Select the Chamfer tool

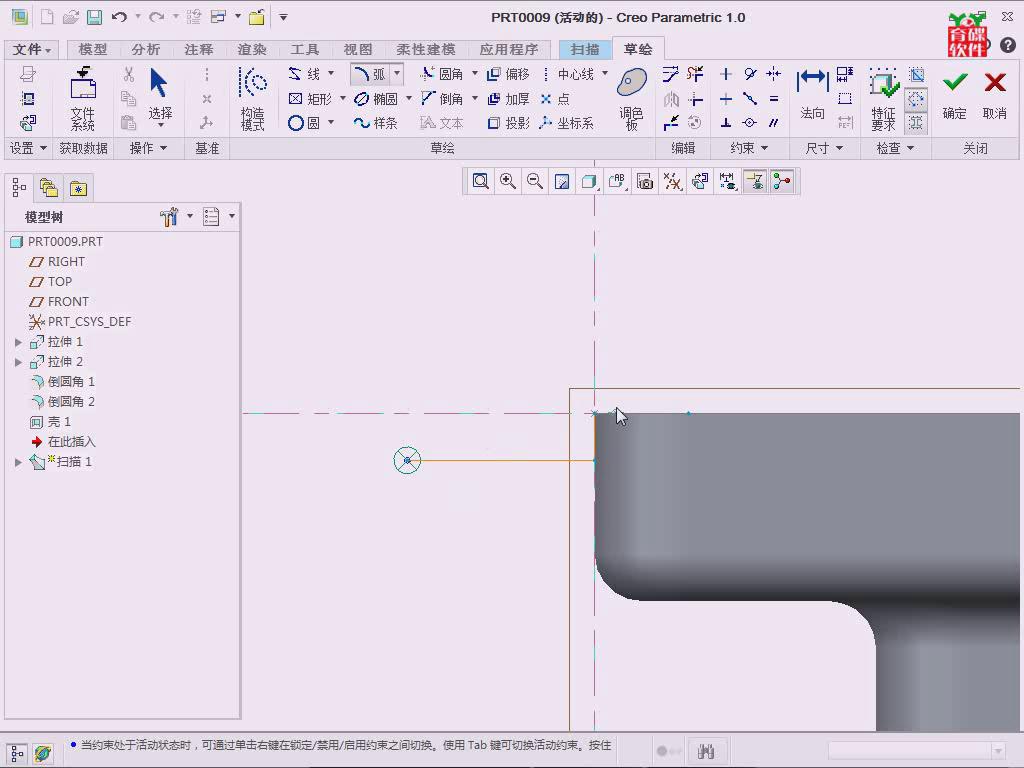tap(442, 99)
